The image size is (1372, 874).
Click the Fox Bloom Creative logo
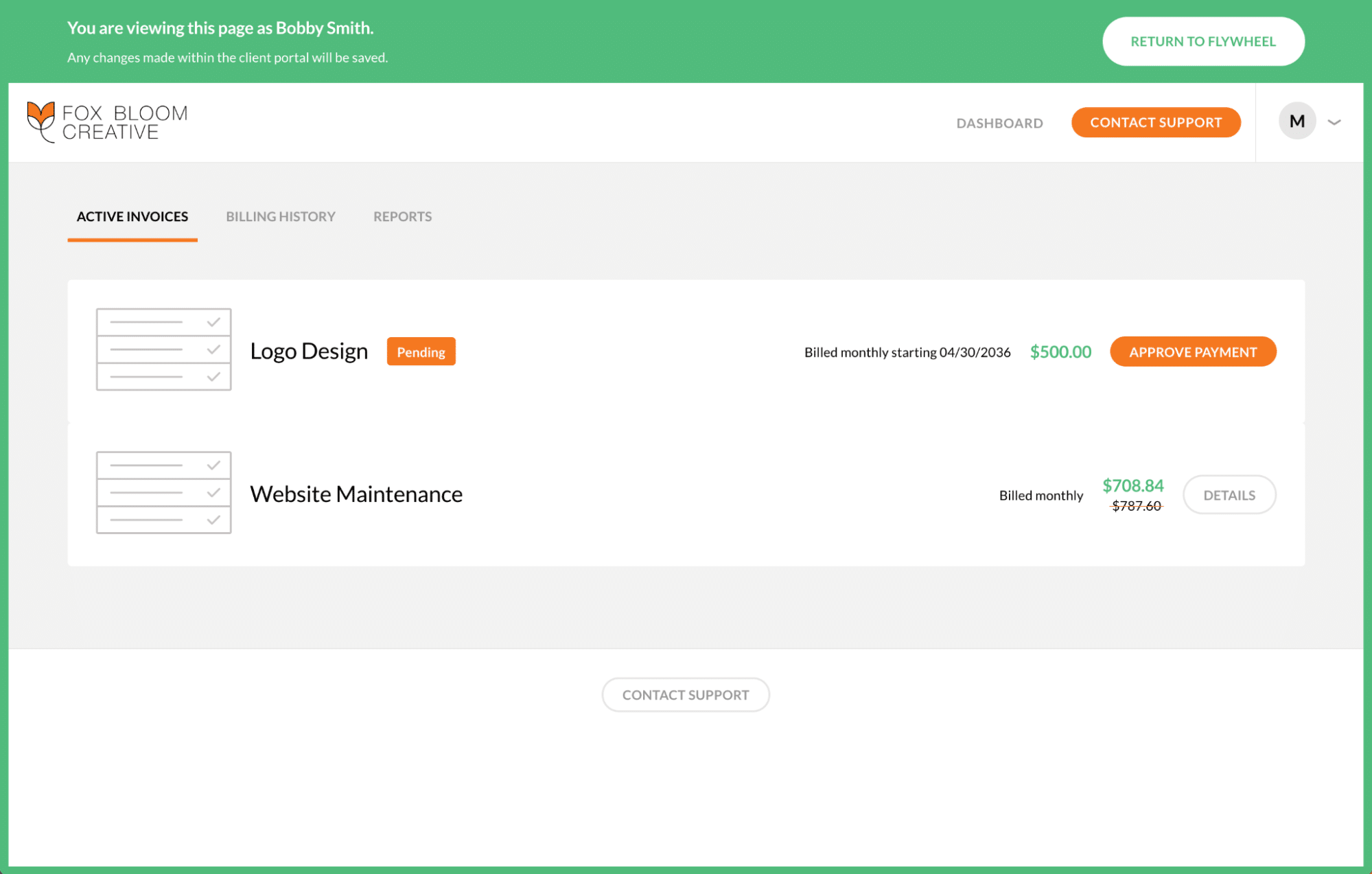click(107, 122)
